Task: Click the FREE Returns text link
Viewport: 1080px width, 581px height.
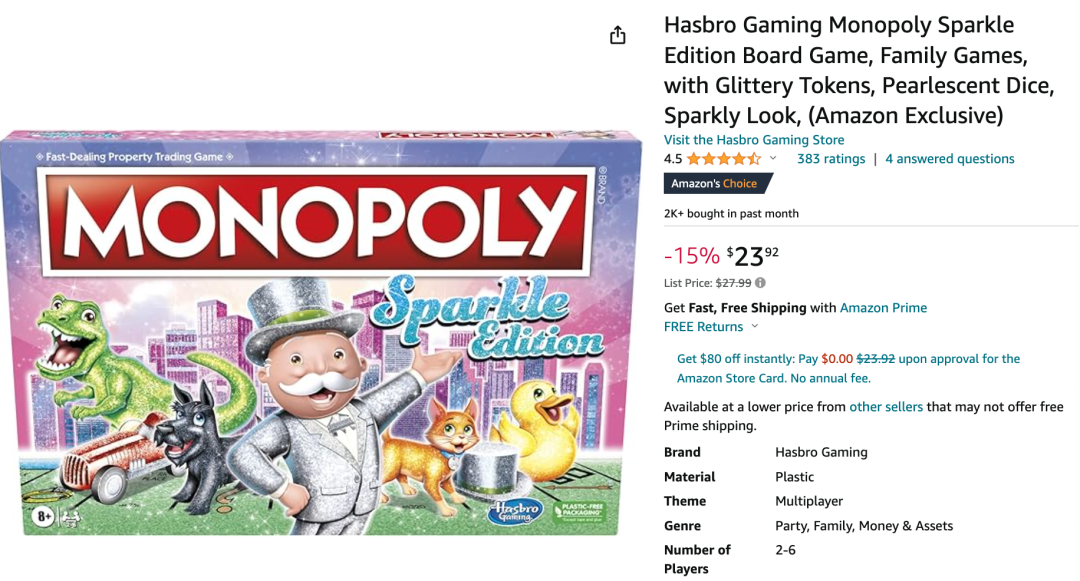Action: coord(703,327)
